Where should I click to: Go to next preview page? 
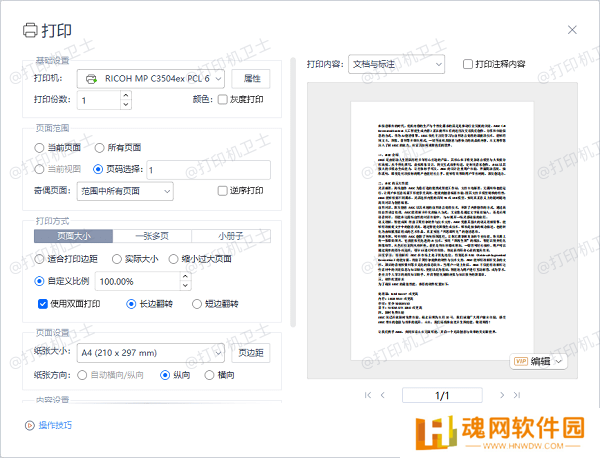502,395
